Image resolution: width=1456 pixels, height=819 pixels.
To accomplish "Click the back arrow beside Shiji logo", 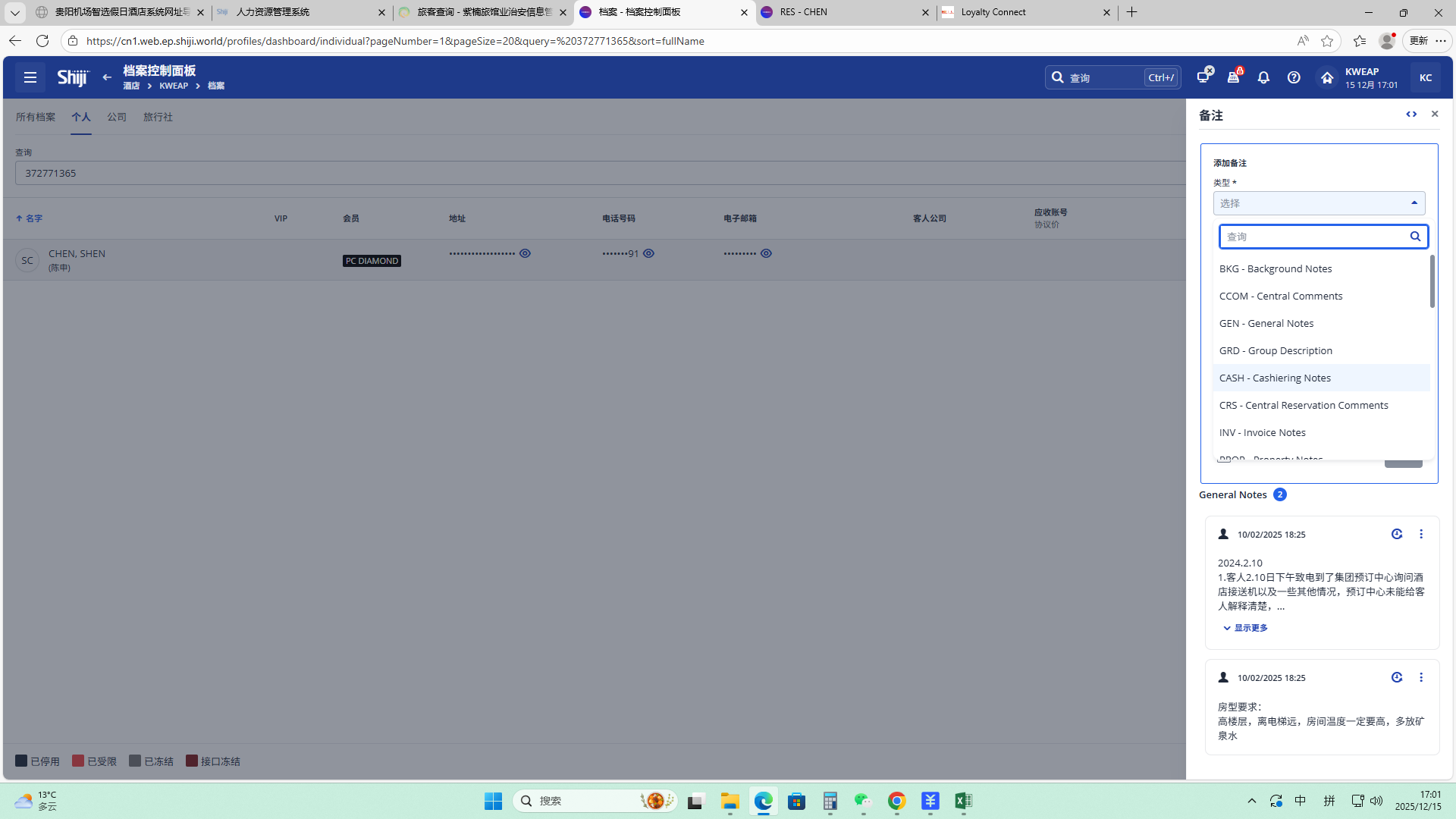I will 107,77.
